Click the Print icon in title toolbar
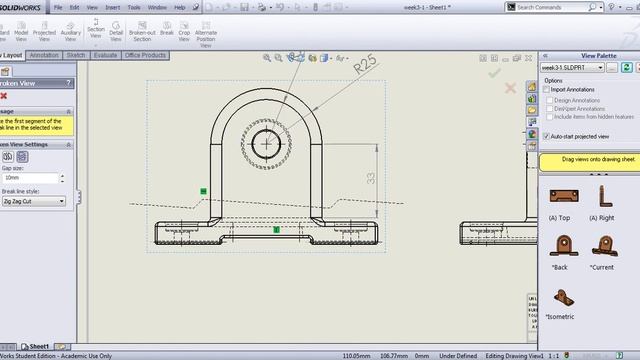The height and width of the screenshot is (360, 640). (262, 7)
